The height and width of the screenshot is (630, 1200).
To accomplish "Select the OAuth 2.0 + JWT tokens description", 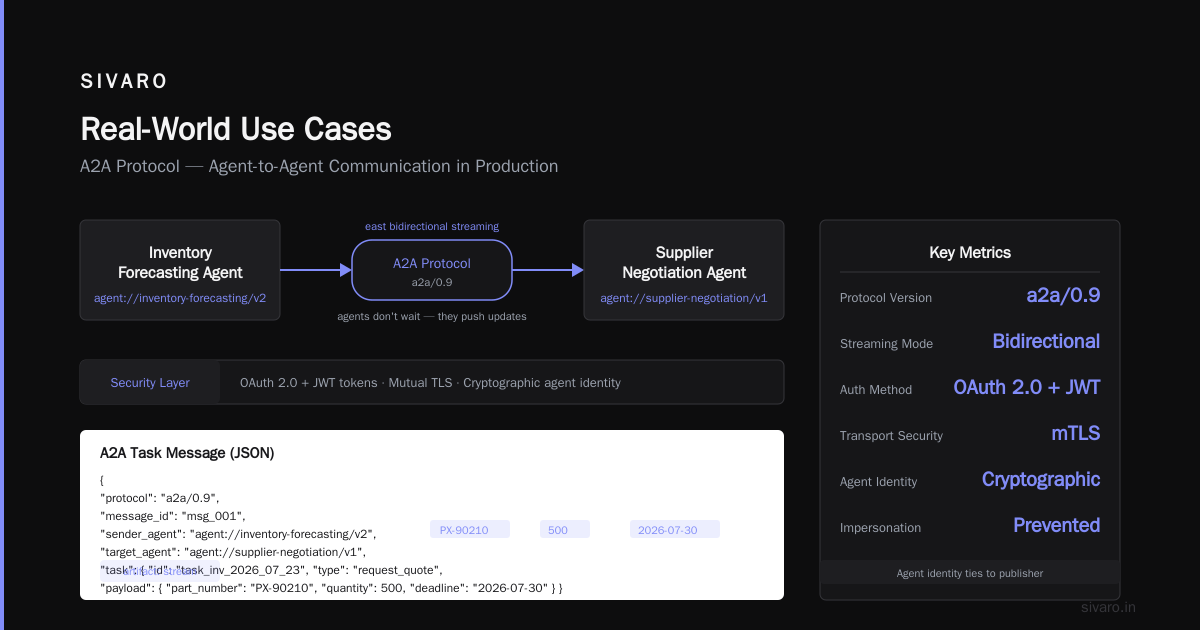I will [430, 382].
